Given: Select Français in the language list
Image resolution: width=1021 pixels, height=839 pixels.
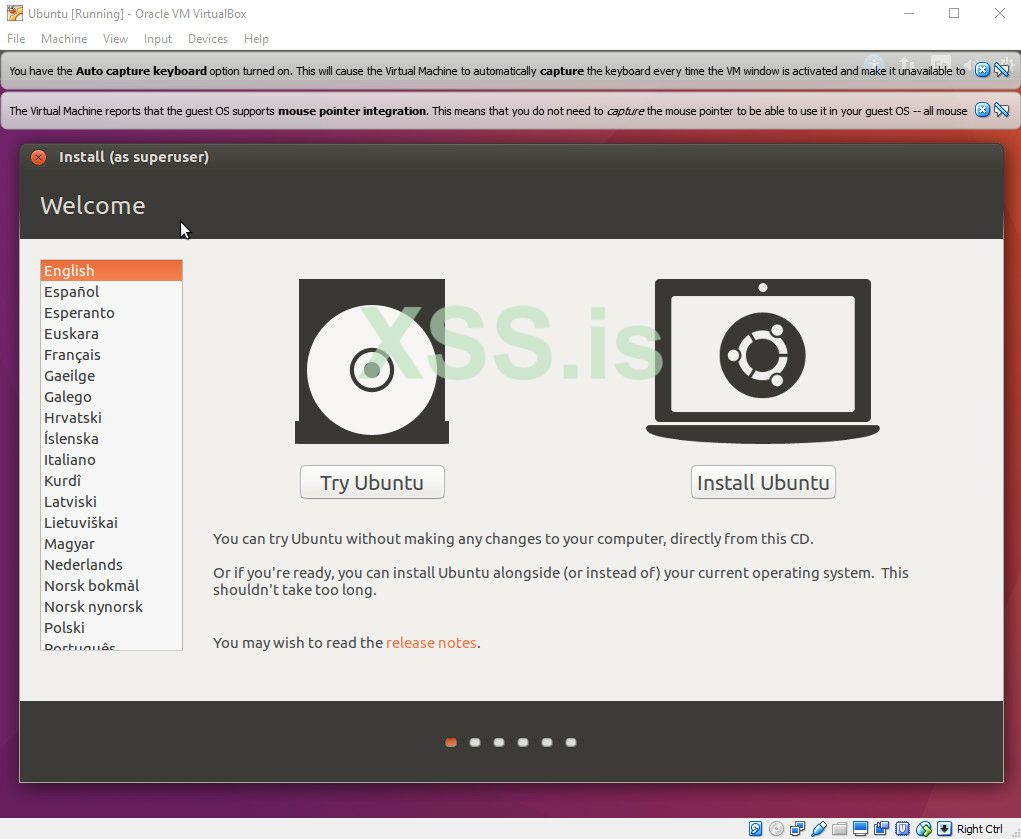Looking at the screenshot, I should (111, 354).
